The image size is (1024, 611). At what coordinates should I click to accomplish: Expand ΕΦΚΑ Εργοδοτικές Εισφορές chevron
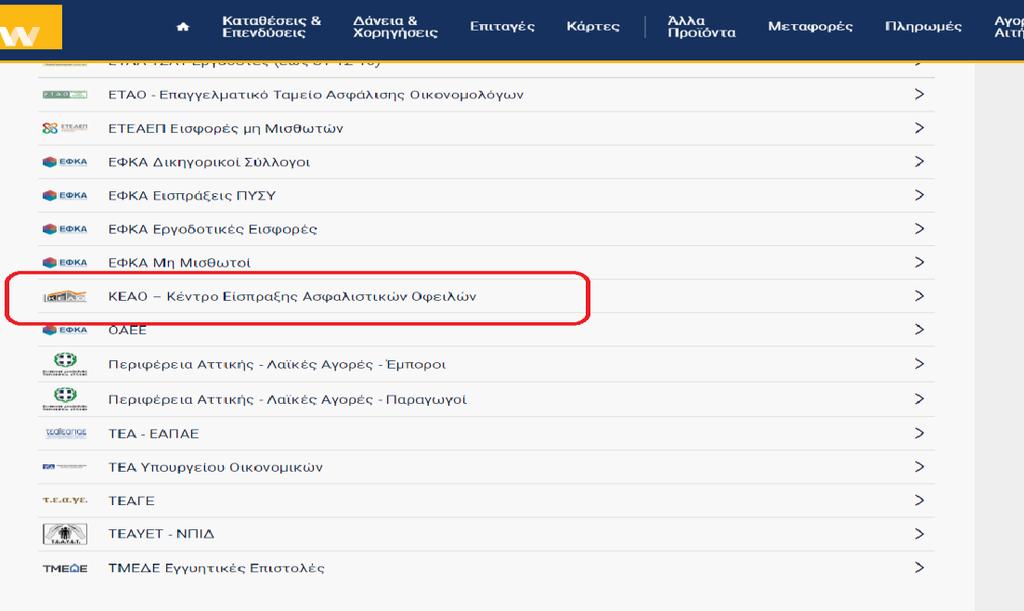tap(919, 228)
